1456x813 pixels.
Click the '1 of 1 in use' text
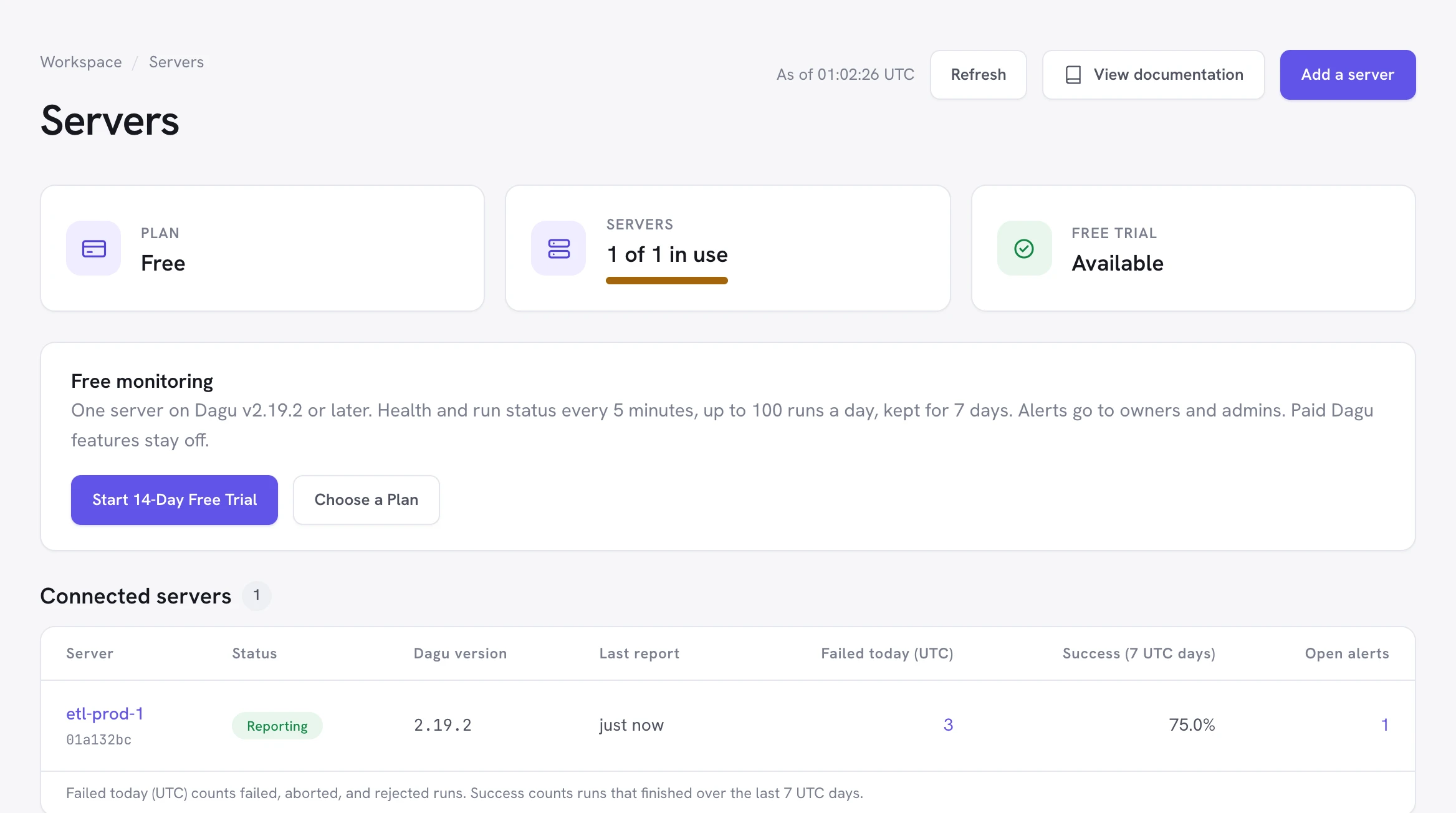667,254
